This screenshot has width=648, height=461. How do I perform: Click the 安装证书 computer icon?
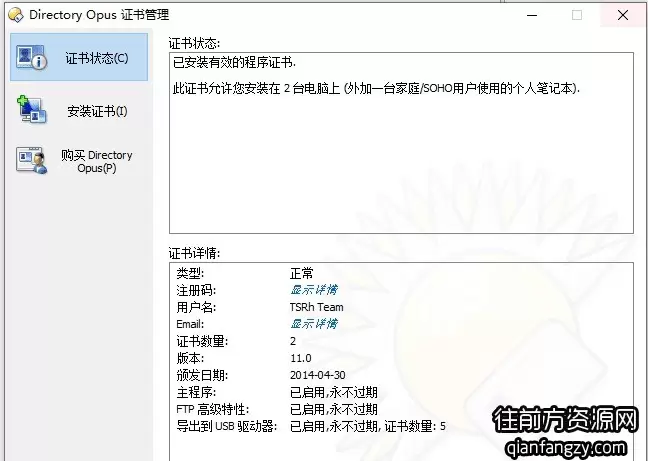(32, 110)
